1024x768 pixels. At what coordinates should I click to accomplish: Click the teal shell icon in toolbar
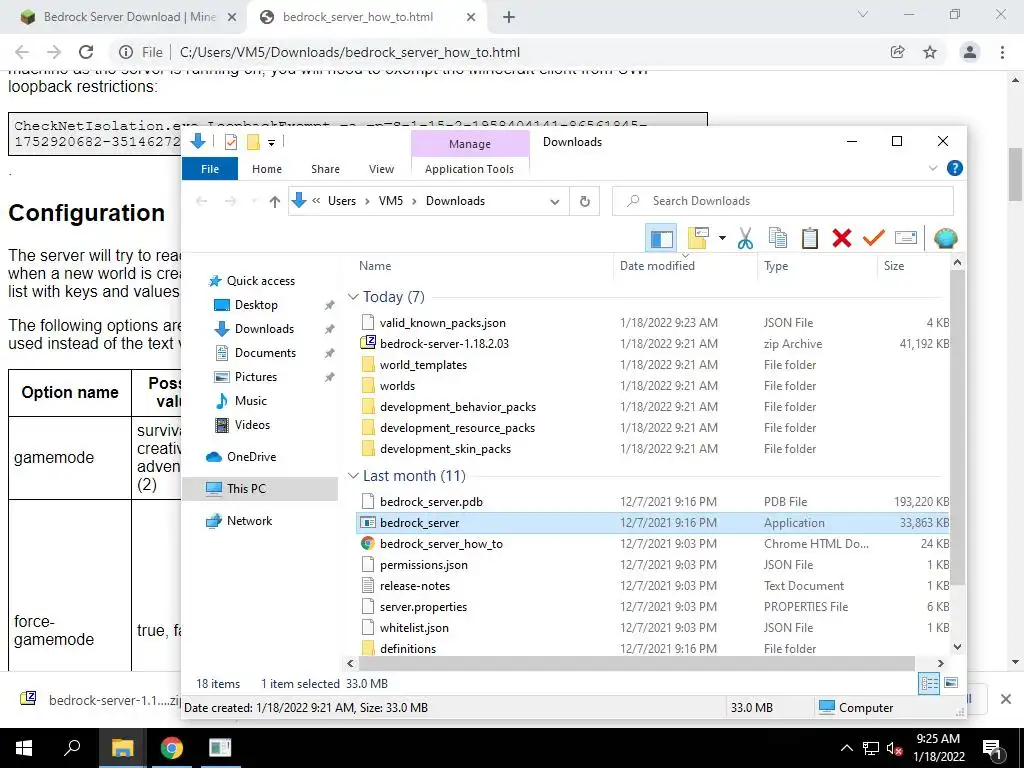945,238
